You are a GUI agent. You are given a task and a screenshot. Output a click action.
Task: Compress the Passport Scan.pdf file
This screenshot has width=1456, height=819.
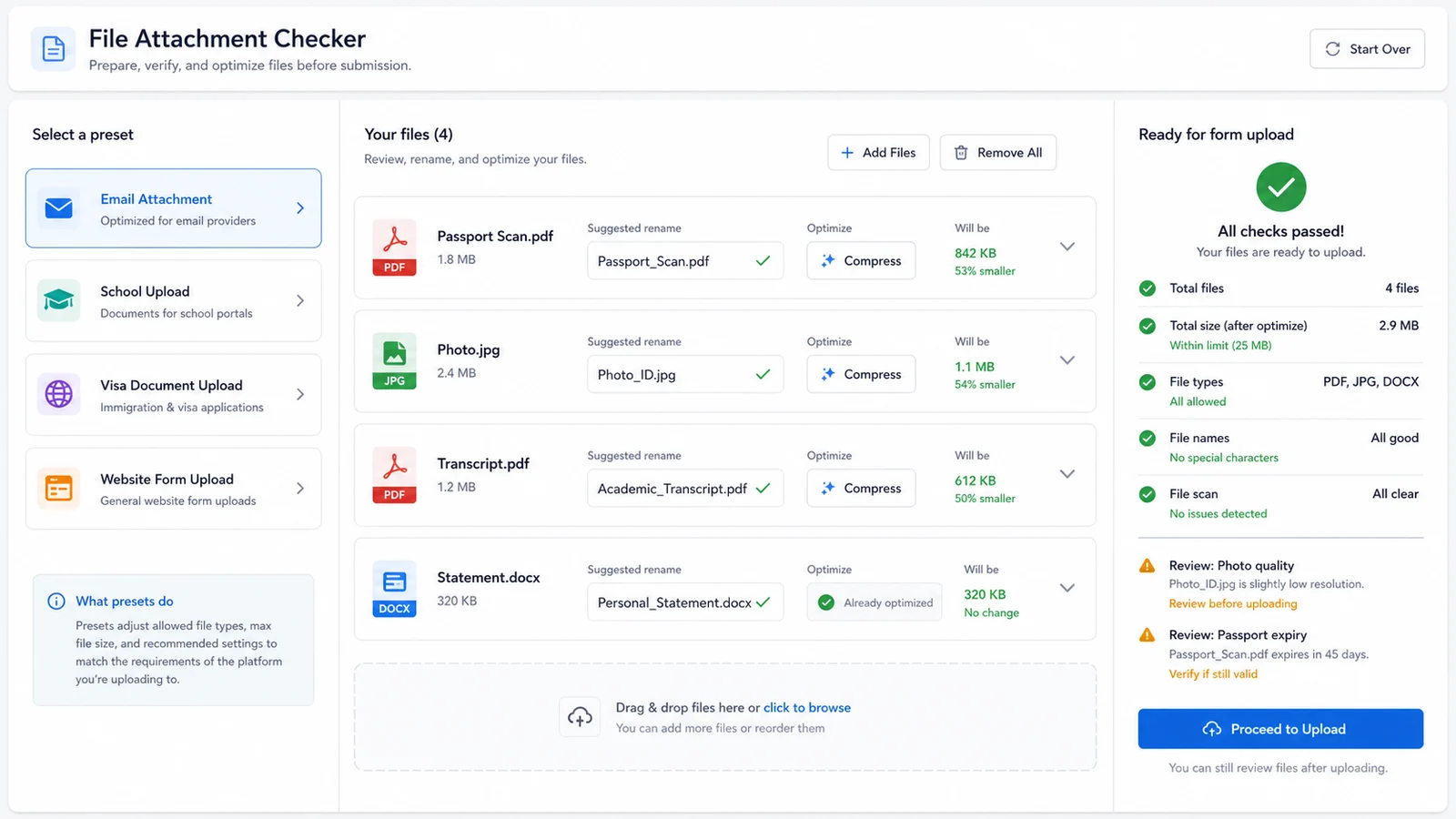[861, 261]
